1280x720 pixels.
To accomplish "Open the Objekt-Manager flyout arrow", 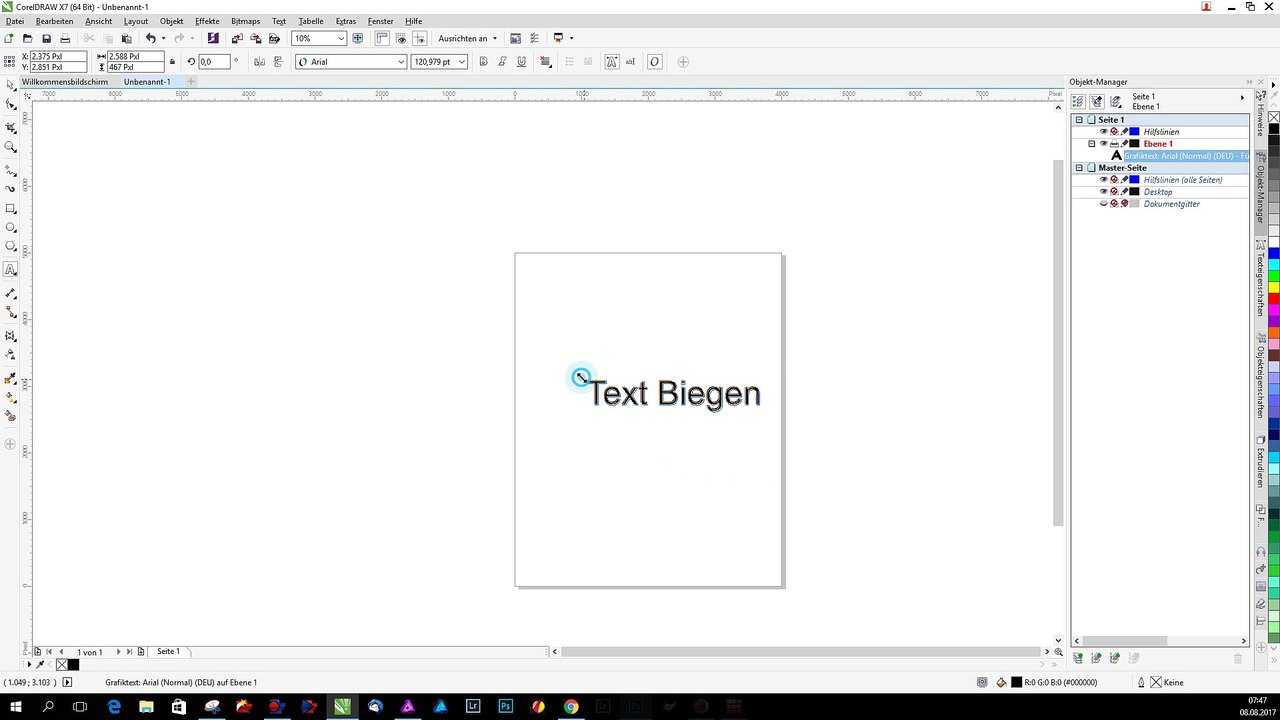I will tap(1242, 97).
